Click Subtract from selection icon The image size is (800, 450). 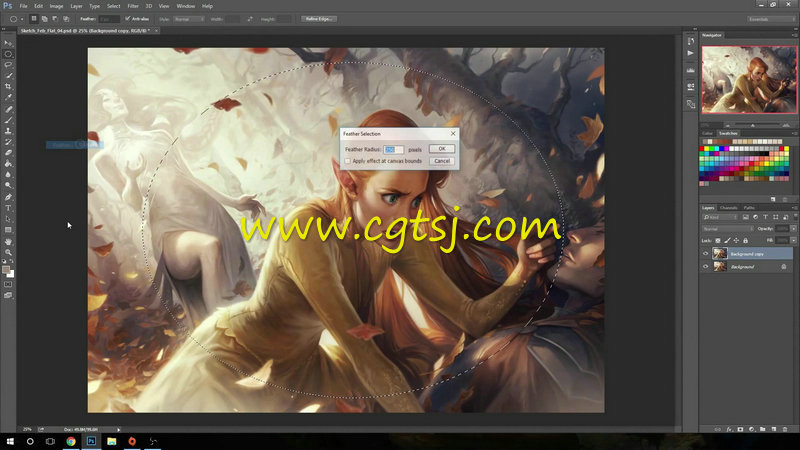click(x=55, y=19)
